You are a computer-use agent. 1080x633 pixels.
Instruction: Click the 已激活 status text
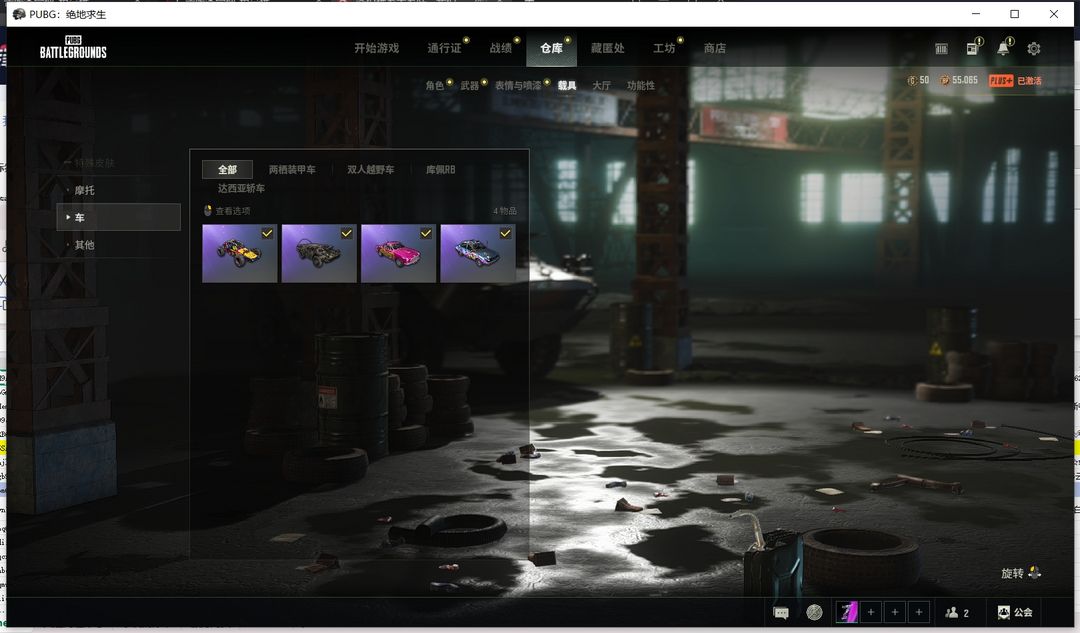(1029, 81)
